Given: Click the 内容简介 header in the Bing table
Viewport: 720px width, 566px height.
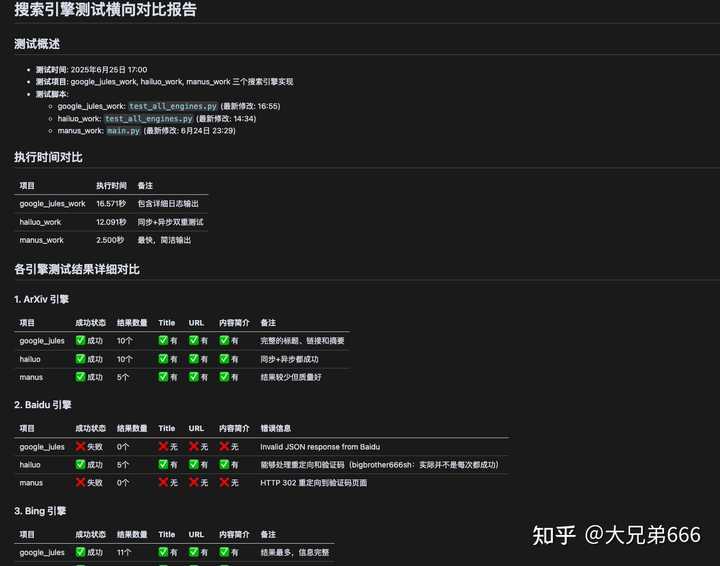Looking at the screenshot, I should (234, 534).
